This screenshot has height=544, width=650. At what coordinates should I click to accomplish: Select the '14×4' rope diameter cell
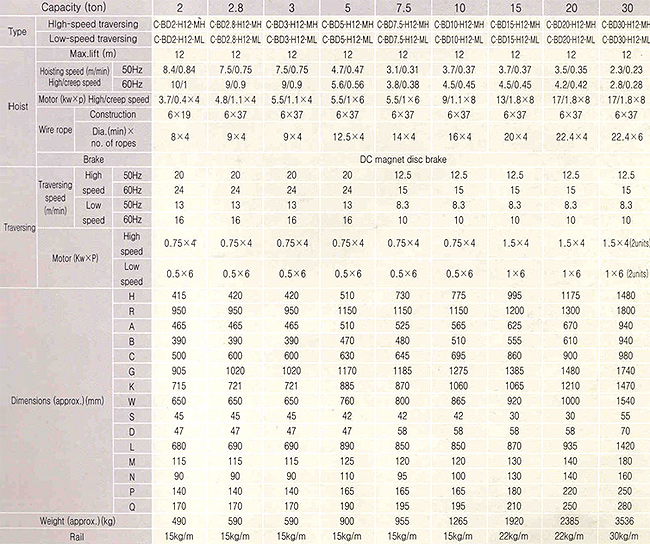click(403, 137)
